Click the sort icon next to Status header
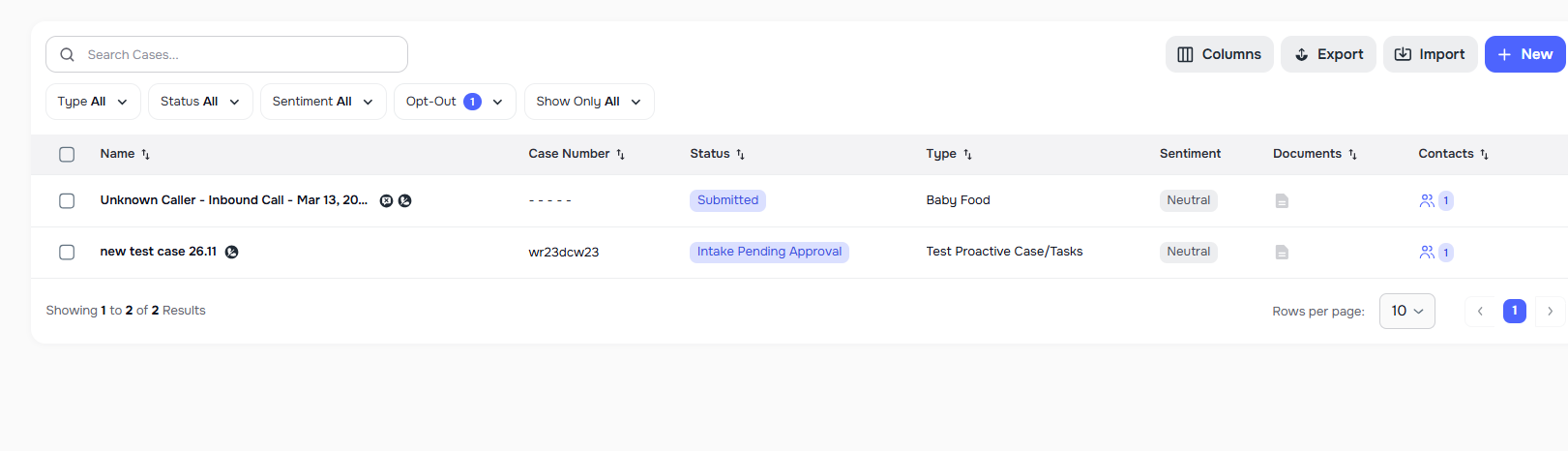Image resolution: width=1568 pixels, height=451 pixels. tap(741, 155)
